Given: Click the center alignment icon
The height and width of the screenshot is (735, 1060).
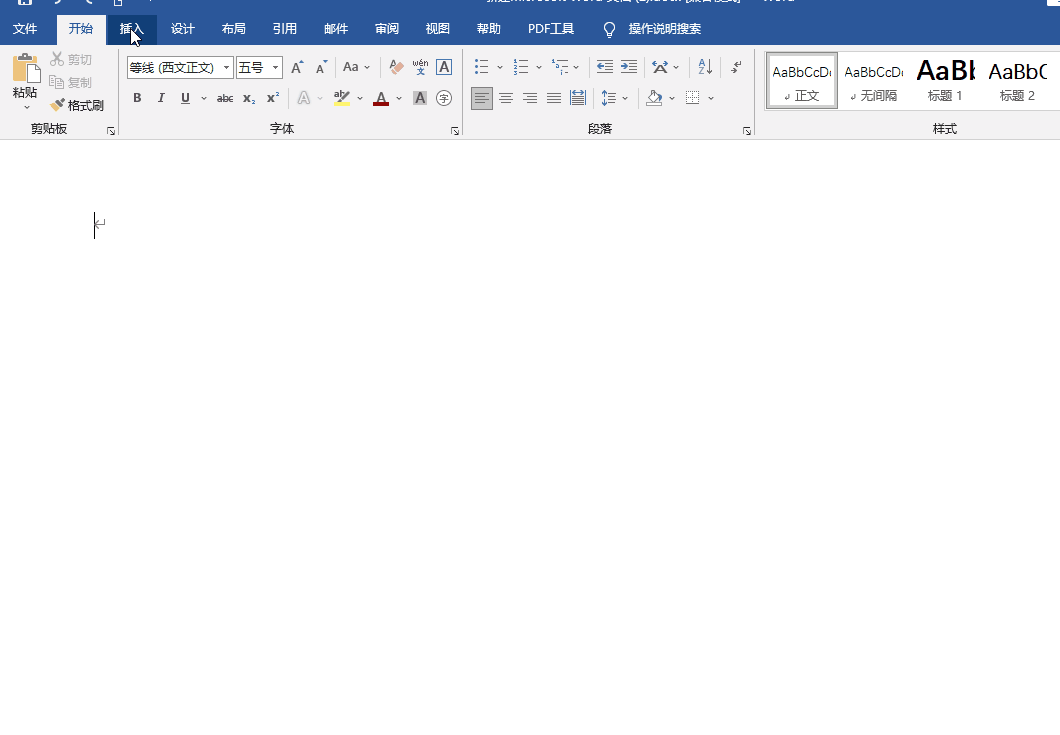Looking at the screenshot, I should click(506, 98).
